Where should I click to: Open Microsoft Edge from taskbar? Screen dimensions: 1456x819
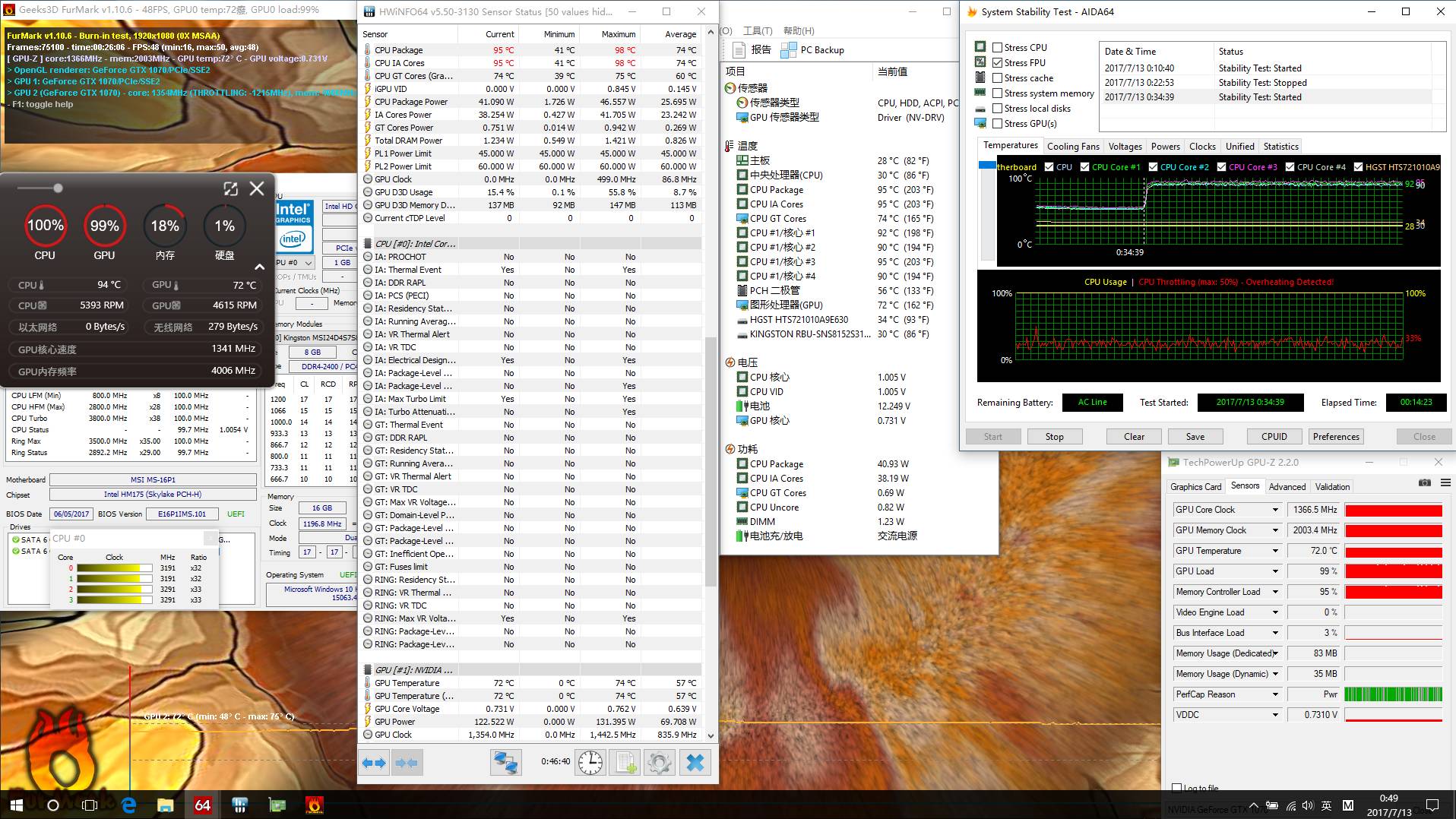(x=128, y=805)
